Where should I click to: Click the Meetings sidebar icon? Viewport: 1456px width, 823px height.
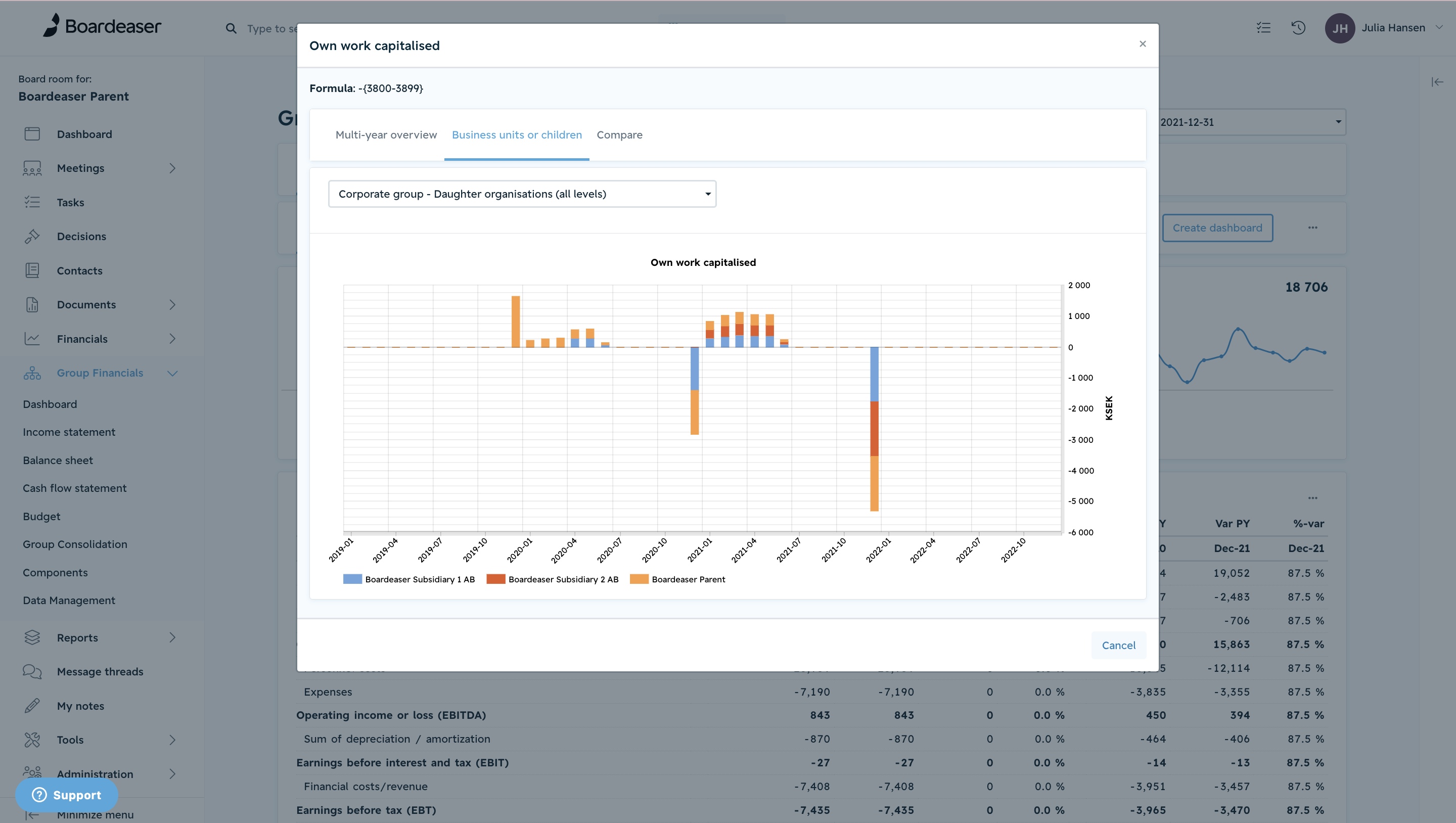pos(32,168)
